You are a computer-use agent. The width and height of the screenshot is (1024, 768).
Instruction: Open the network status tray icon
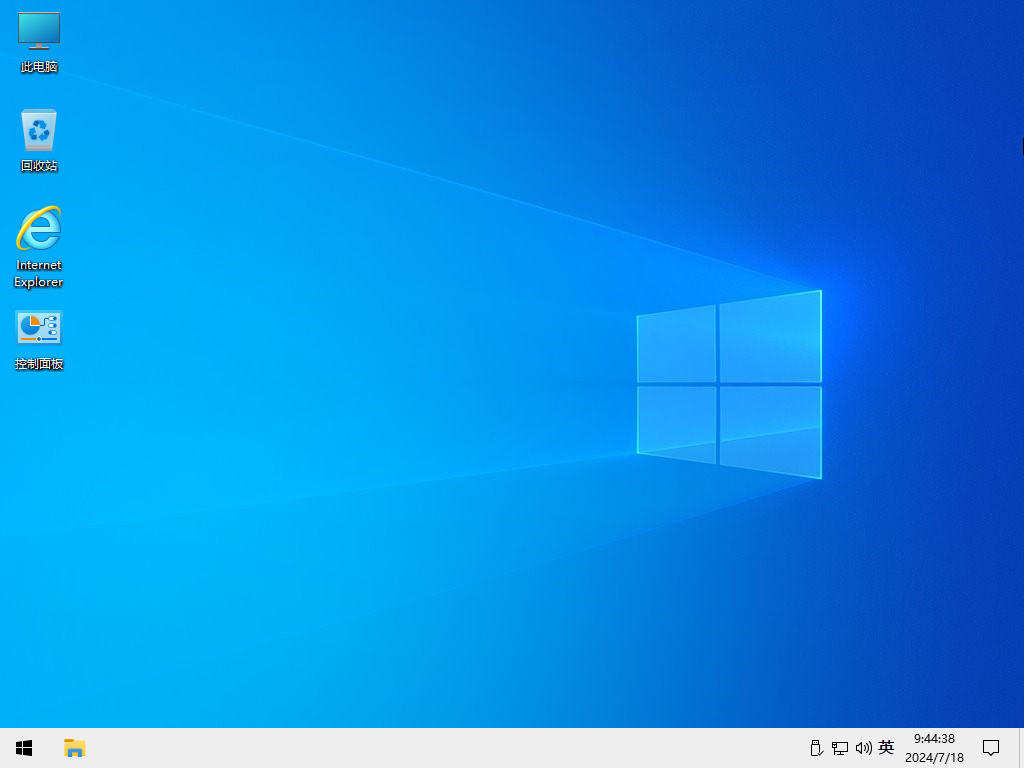pos(840,747)
